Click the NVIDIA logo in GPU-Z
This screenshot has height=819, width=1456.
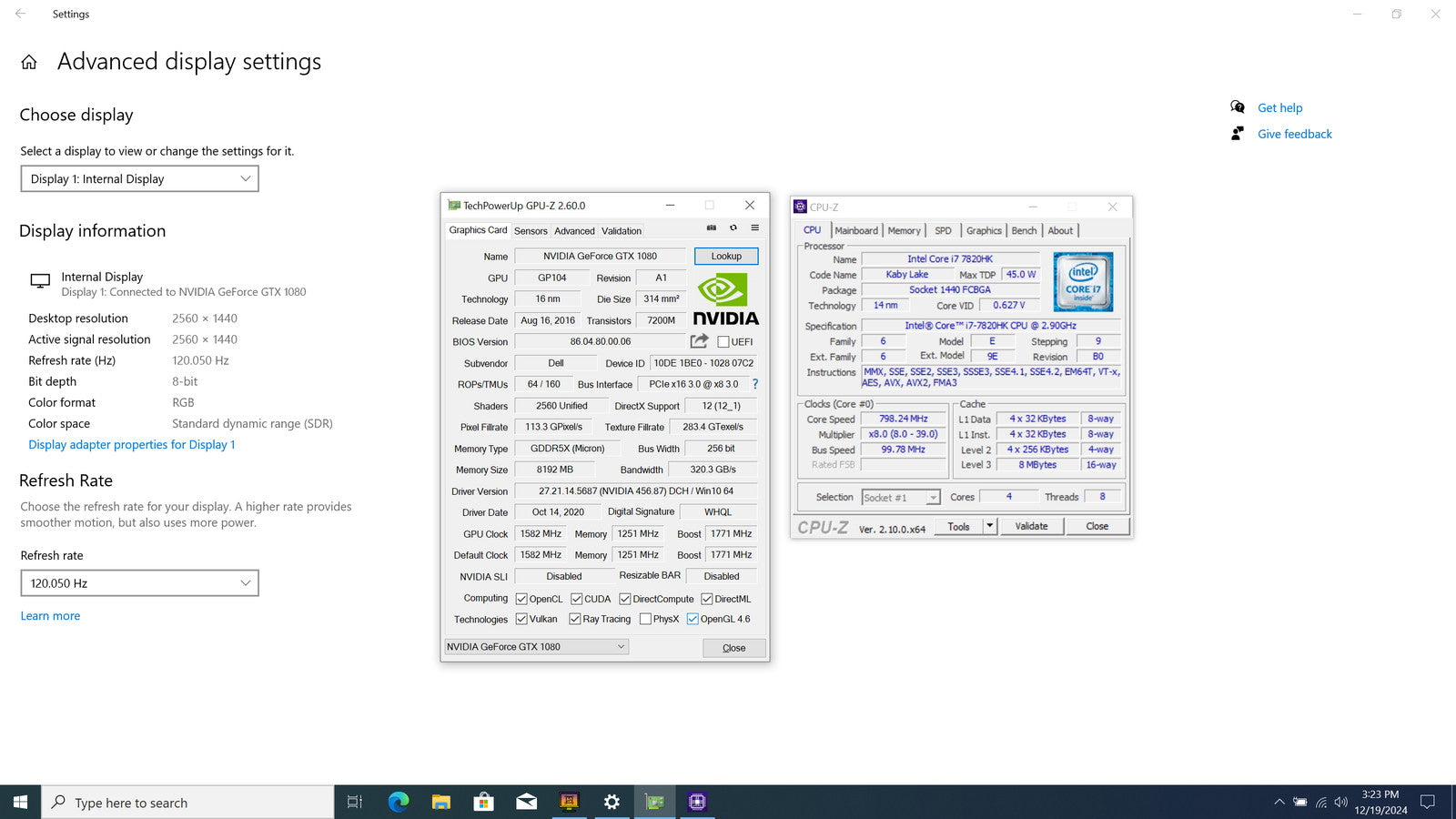pyautogui.click(x=725, y=299)
